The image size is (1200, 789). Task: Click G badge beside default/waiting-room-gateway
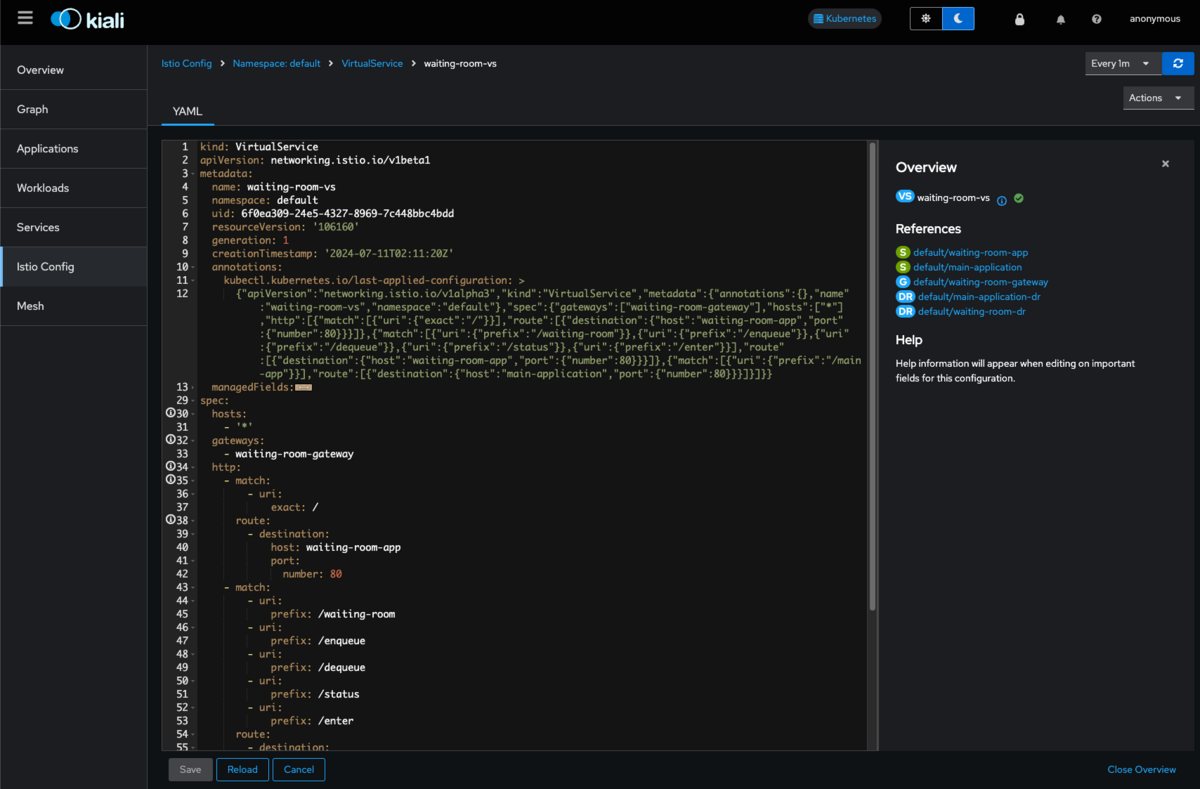(903, 282)
